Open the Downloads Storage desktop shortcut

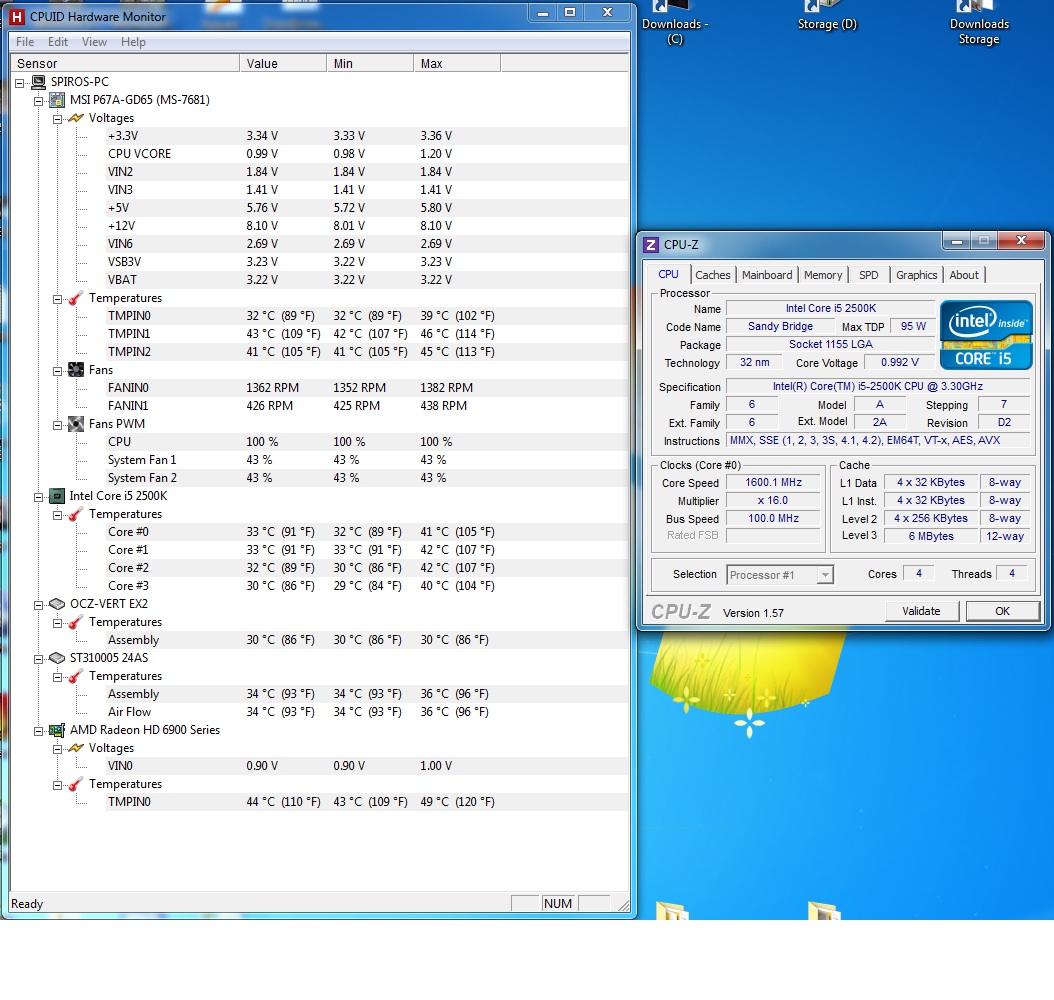coord(979,23)
